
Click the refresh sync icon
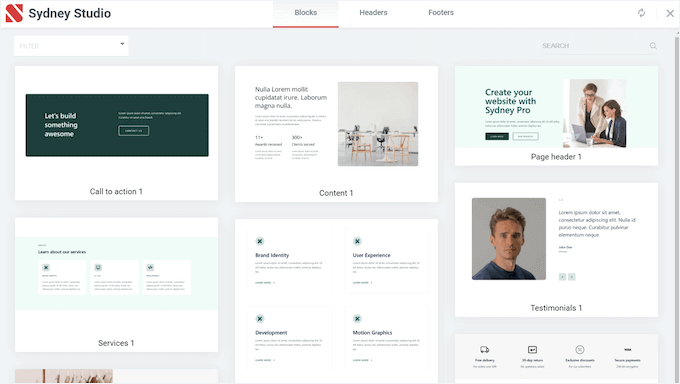[641, 13]
